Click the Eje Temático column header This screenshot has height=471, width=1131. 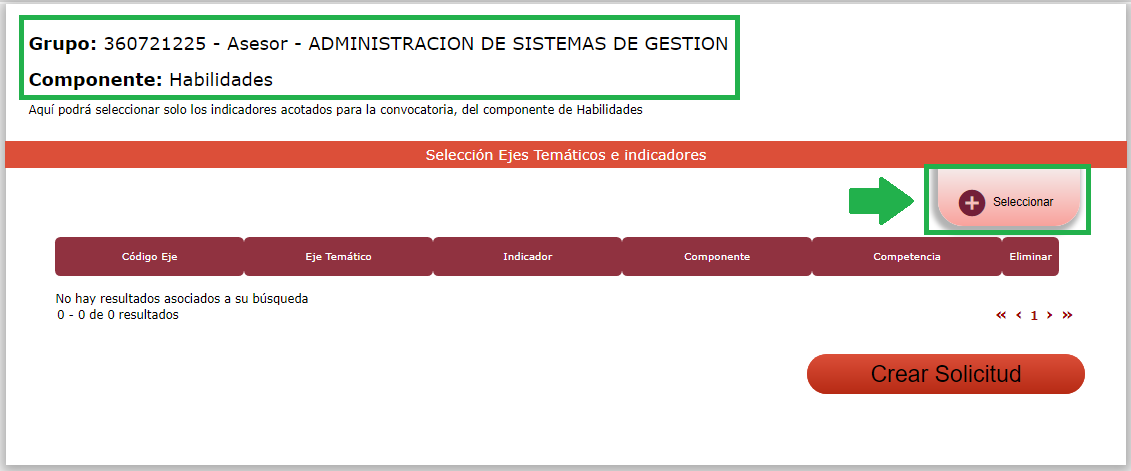point(338,257)
